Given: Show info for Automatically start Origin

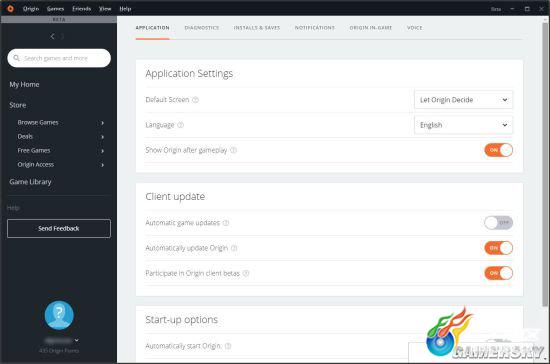Looking at the screenshot, I should tap(228, 346).
